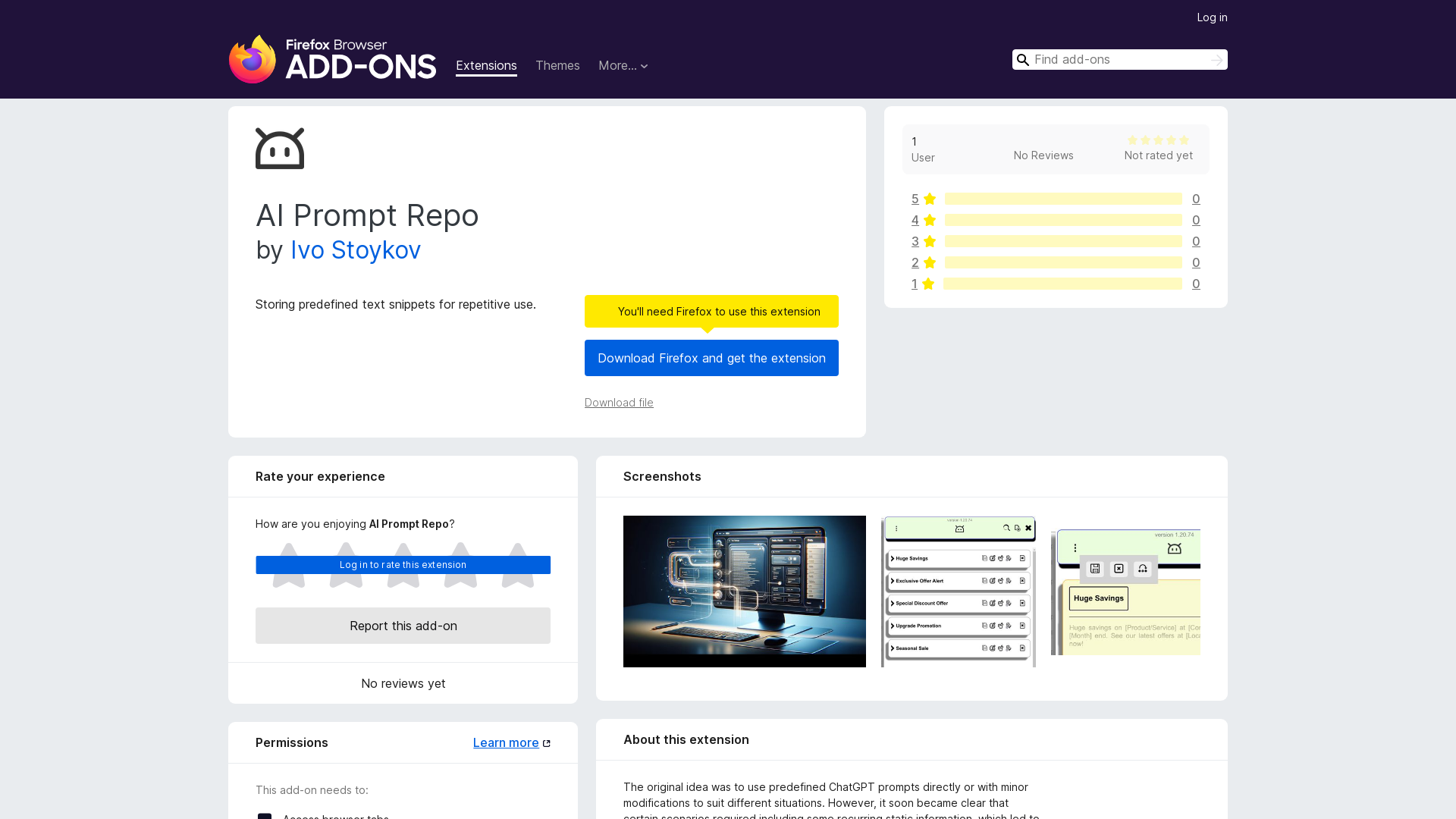This screenshot has height=819, width=1456.
Task: Click the star icon in the 4-star row
Action: (930, 220)
